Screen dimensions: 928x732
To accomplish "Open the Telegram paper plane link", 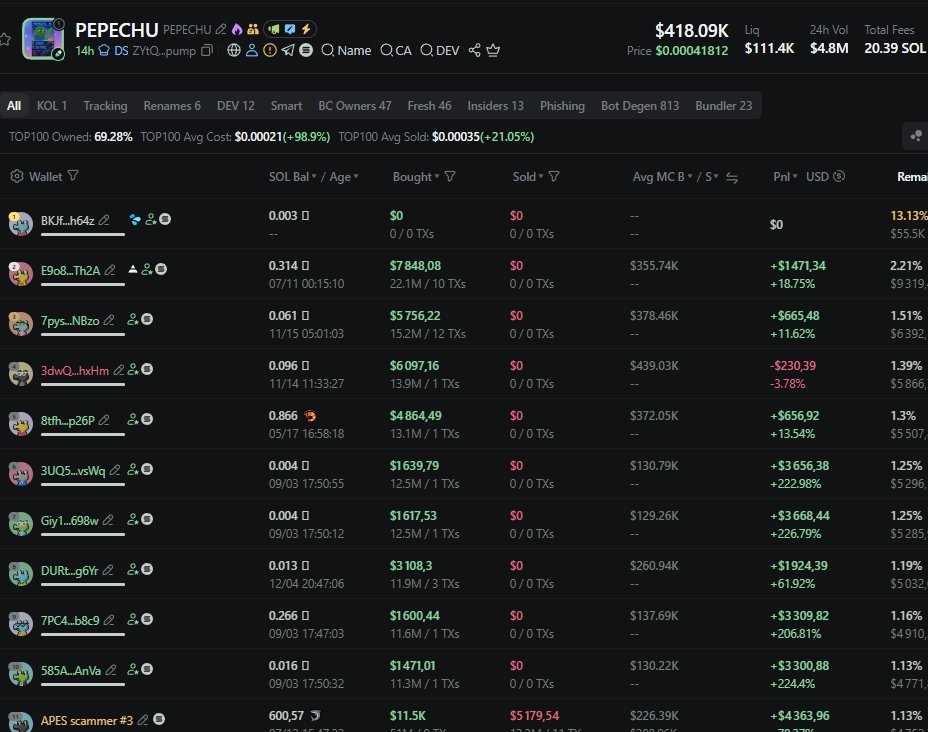I will [x=288, y=50].
